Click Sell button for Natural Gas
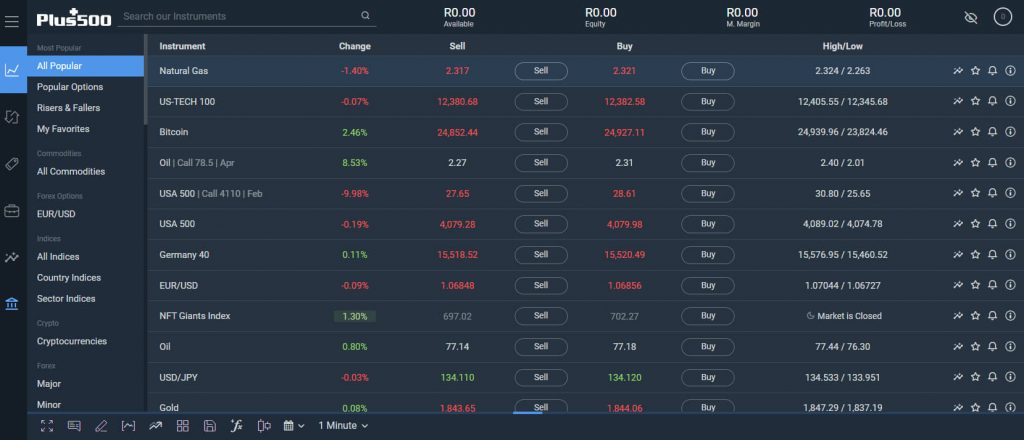 [x=541, y=71]
